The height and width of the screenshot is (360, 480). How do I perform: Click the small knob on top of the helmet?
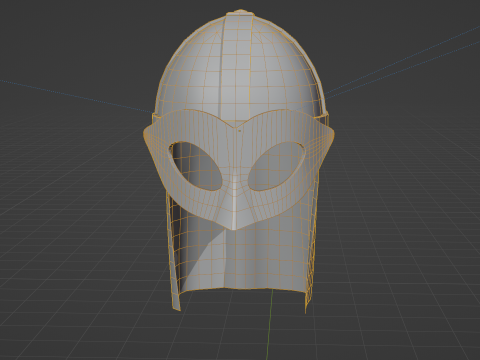click(240, 12)
